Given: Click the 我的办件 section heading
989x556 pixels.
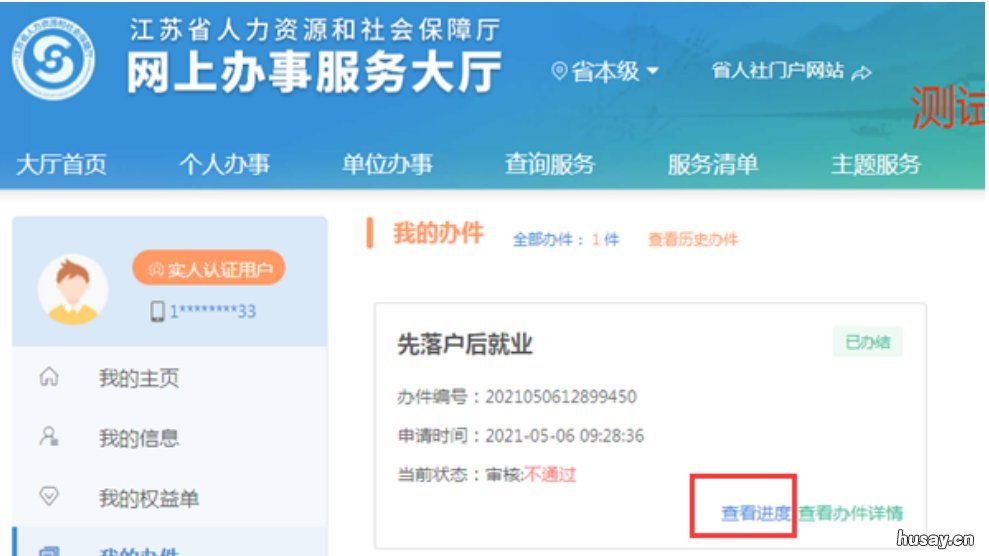Looking at the screenshot, I should click(438, 233).
